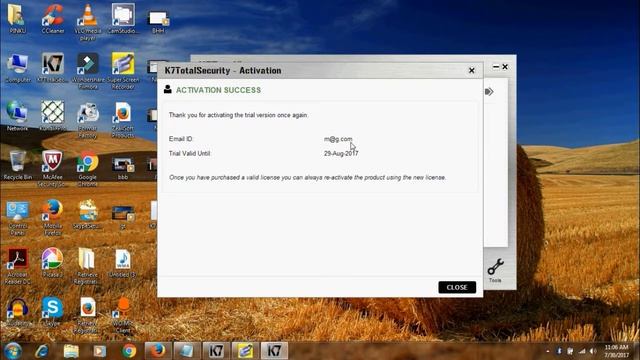640x360 pixels.
Task: Open Windows Explorer from taskbar
Action: point(71,351)
